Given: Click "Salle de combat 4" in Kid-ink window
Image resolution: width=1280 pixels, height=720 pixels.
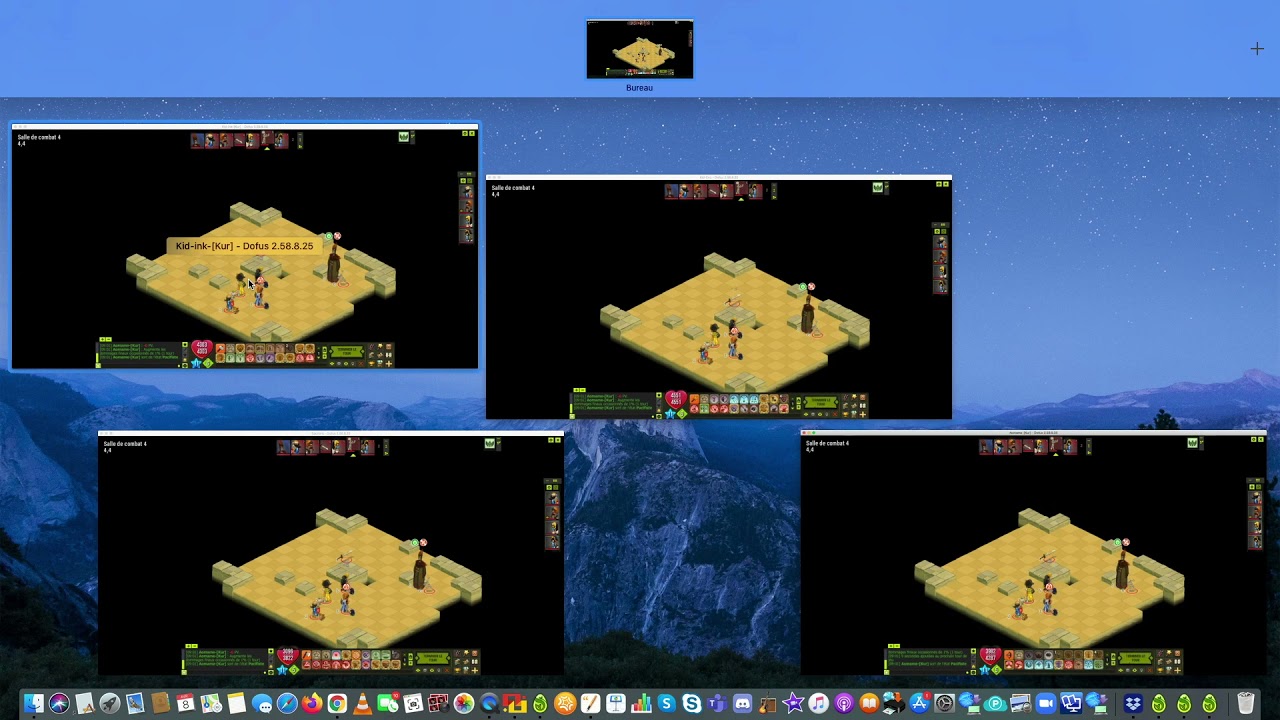Looking at the screenshot, I should [39, 137].
